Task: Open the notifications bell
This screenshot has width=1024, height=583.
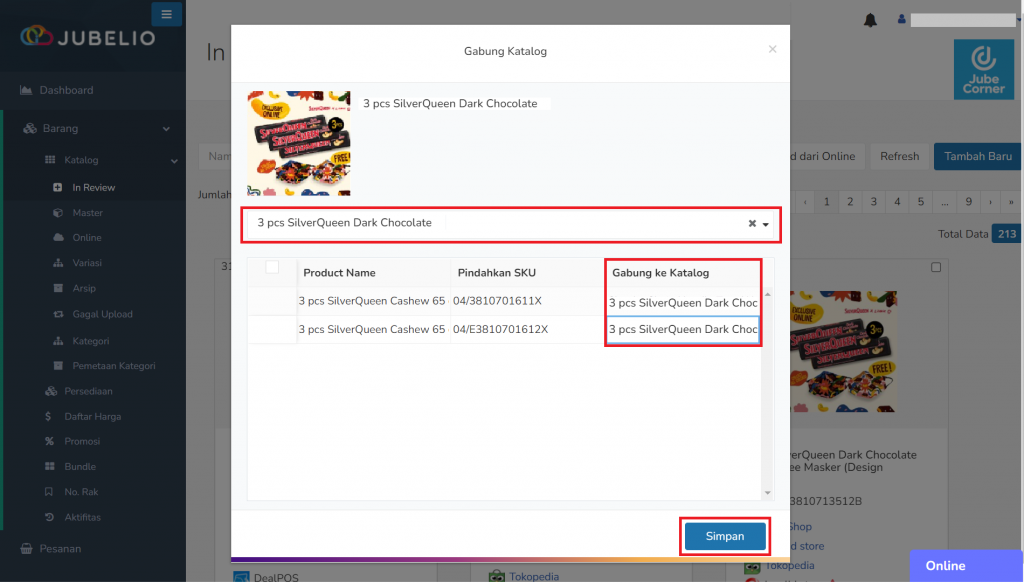Action: [x=870, y=20]
